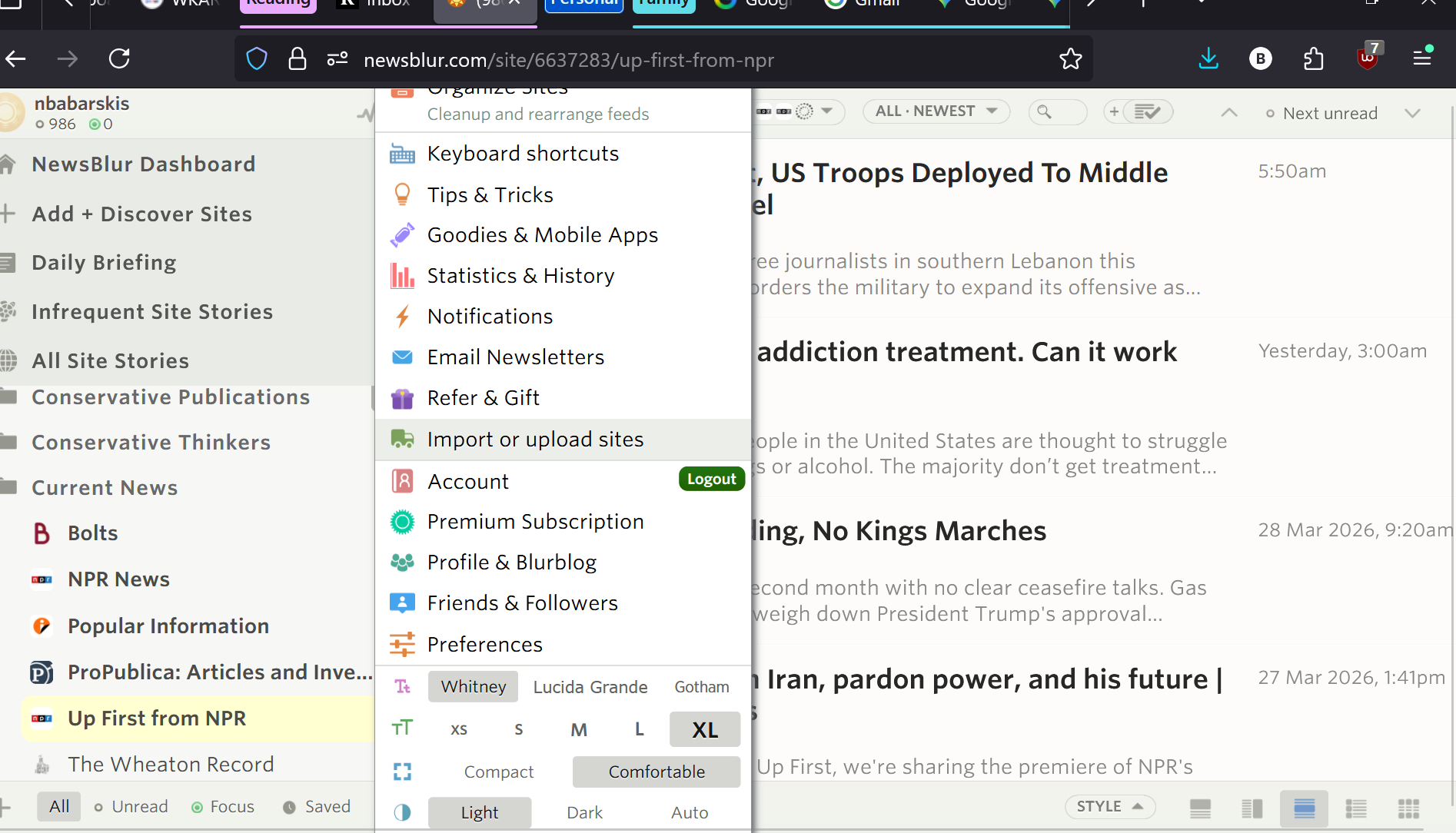Open the ALL · NEWEST sort dropdown
The width and height of the screenshot is (1456, 833).
point(936,111)
